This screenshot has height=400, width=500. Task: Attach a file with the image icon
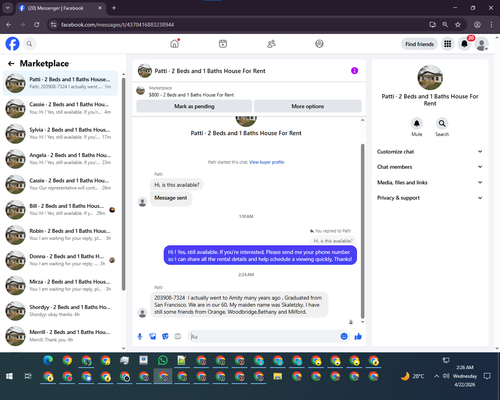point(153,336)
